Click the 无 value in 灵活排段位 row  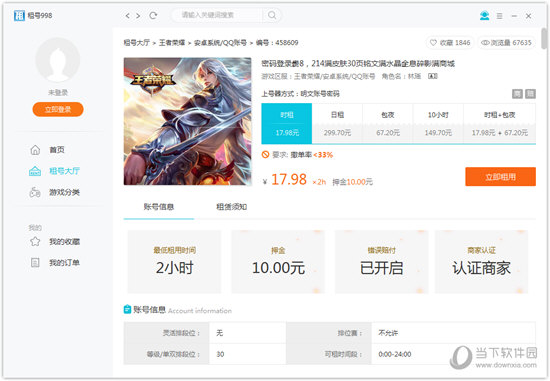pos(220,333)
